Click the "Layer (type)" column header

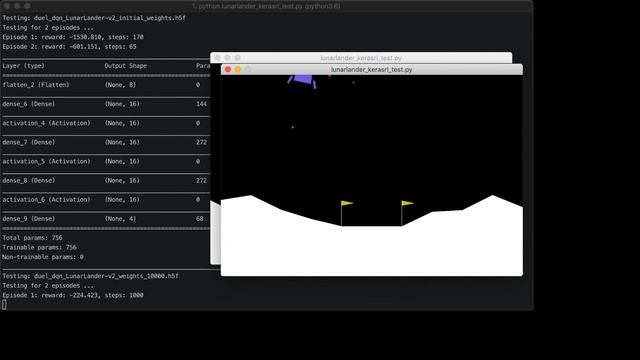pos(24,66)
